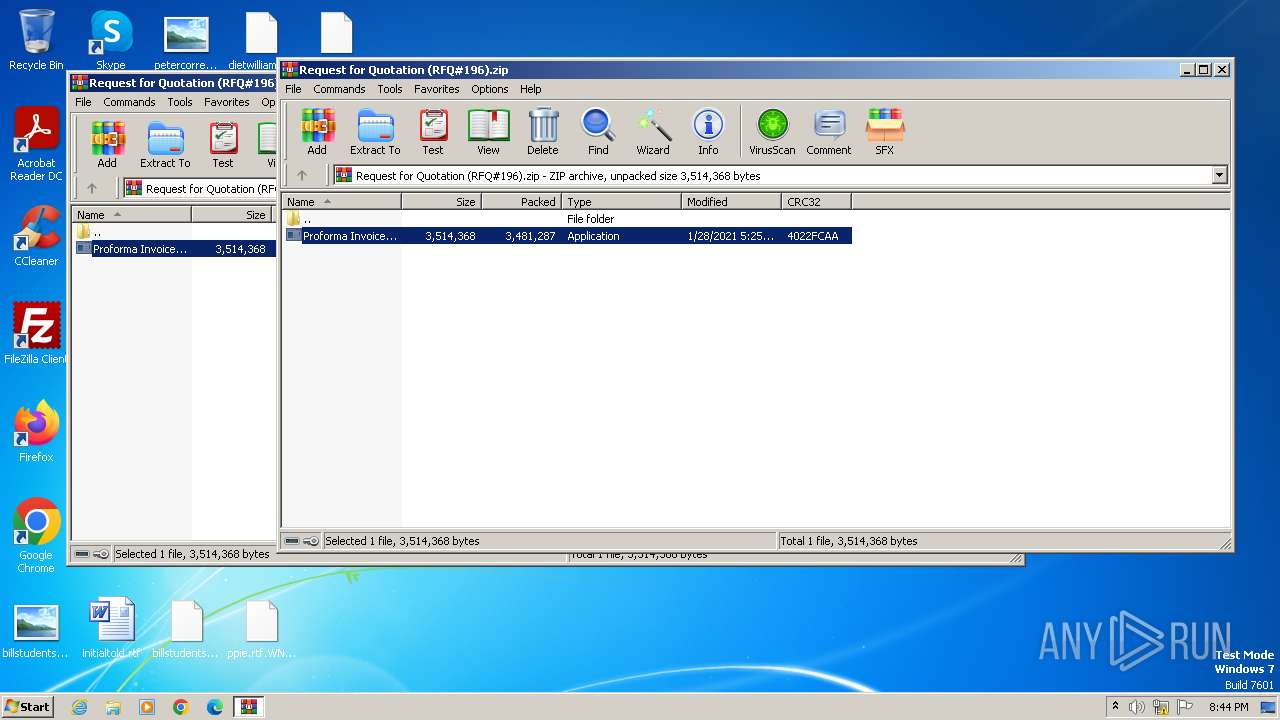Open Internet Explorer from taskbar
Screen dimensions: 1280x720
[x=80, y=707]
